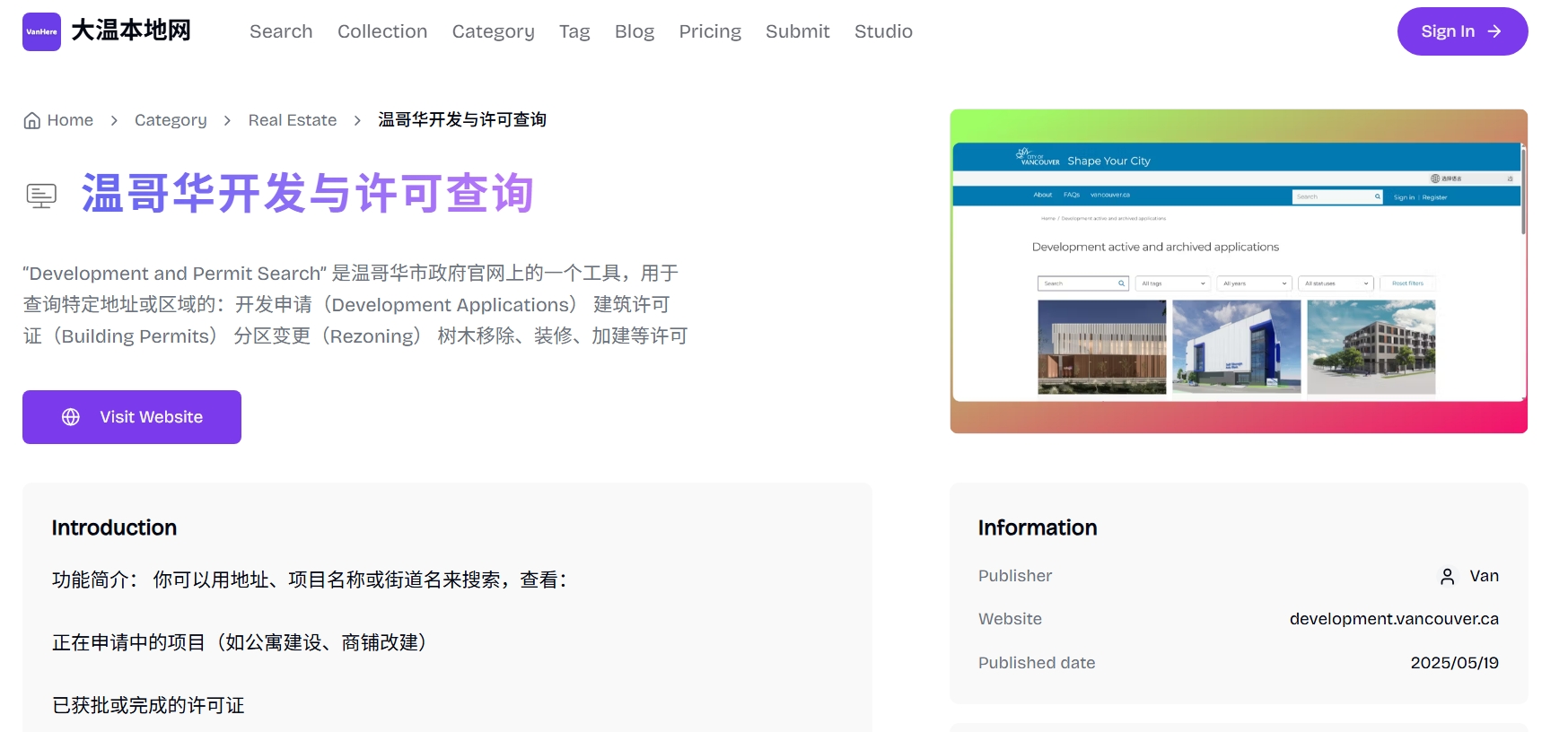Click the chevron after Real Estate breadcrumb
This screenshot has height=732, width=1568.
click(357, 120)
